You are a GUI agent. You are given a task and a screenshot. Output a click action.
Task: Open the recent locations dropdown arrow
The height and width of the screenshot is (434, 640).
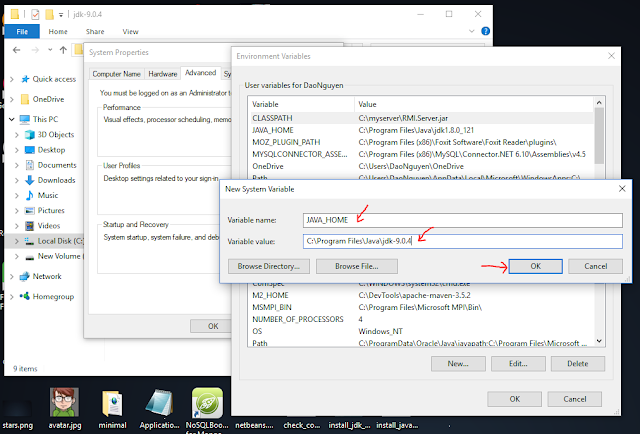coord(50,50)
